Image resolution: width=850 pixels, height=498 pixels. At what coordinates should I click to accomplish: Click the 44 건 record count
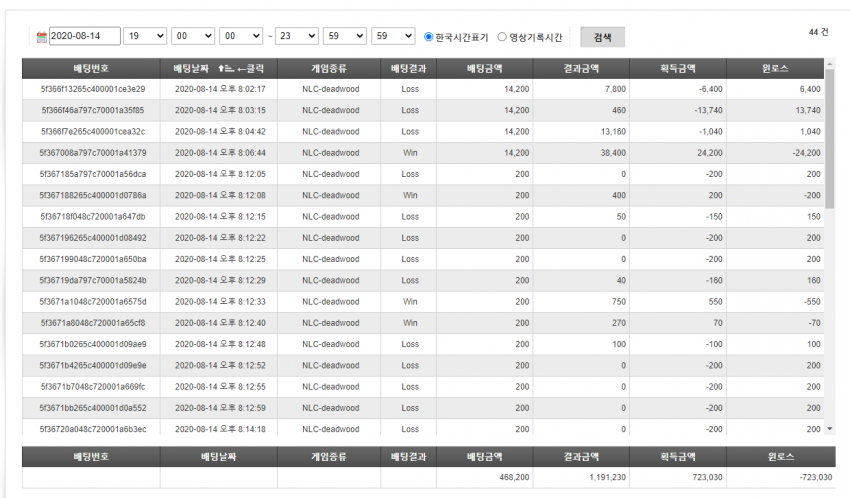click(x=819, y=33)
